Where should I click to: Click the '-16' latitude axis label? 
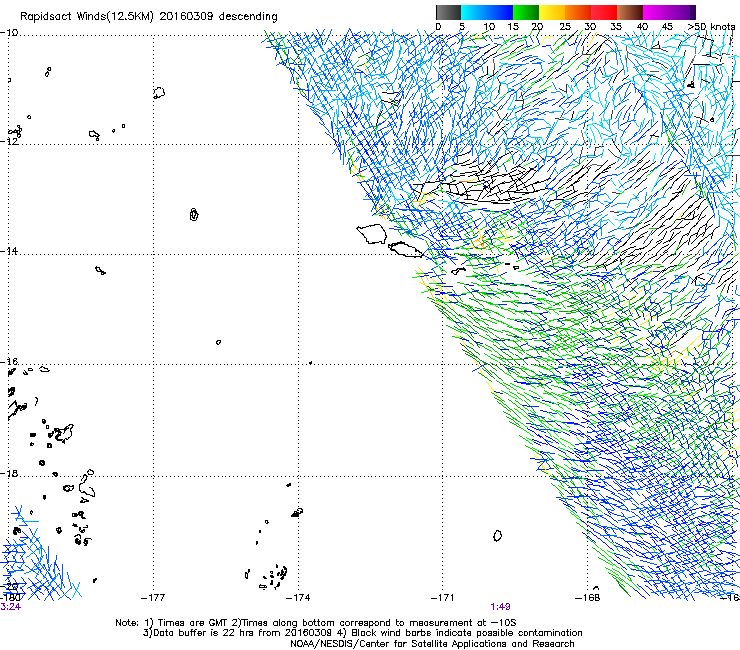[9, 361]
